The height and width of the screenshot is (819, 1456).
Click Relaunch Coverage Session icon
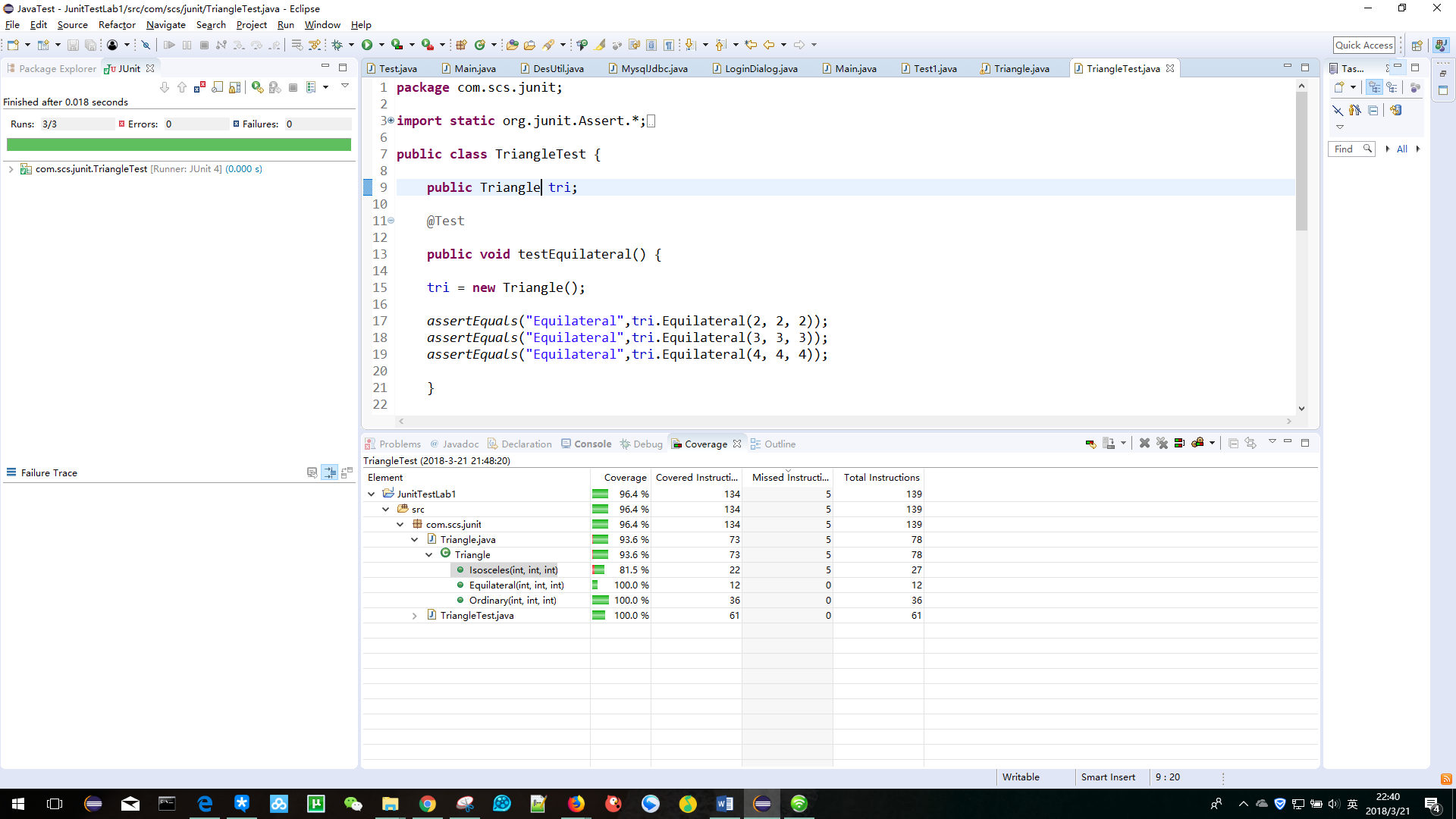1090,444
